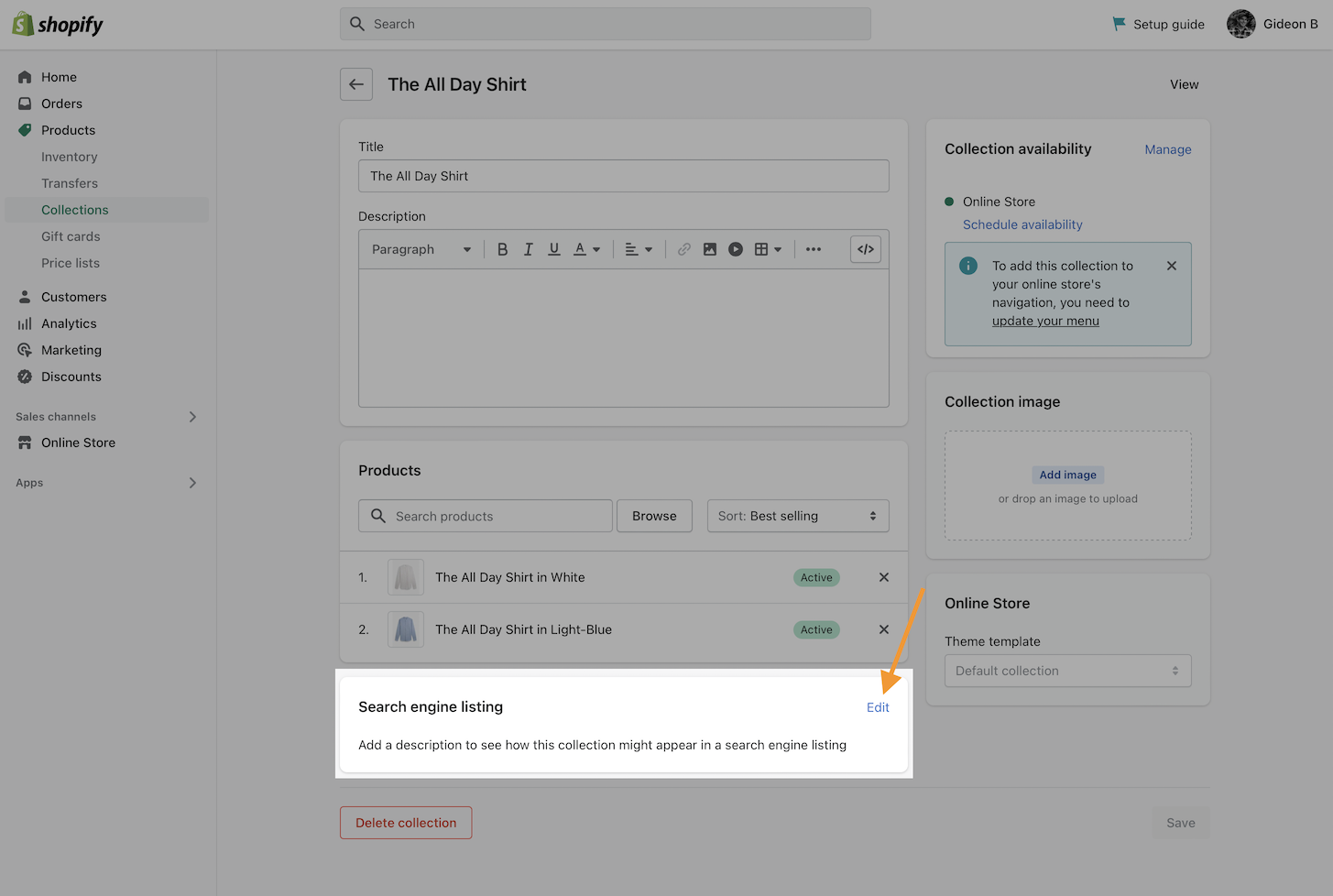This screenshot has height=896, width=1333.
Task: Open the Paragraph style dropdown
Action: click(421, 249)
